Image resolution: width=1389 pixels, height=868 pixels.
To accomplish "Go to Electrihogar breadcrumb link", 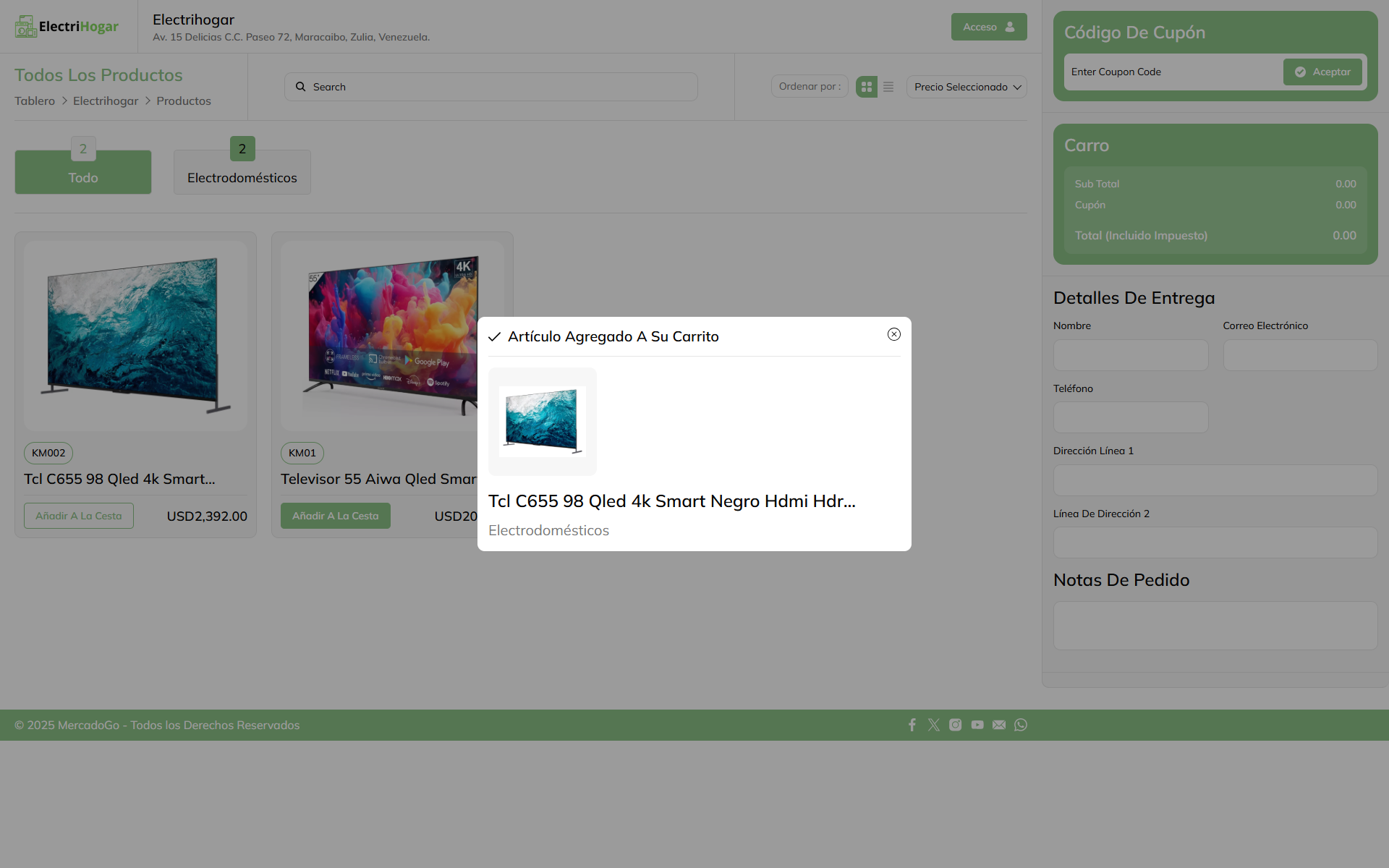I will 106,101.
